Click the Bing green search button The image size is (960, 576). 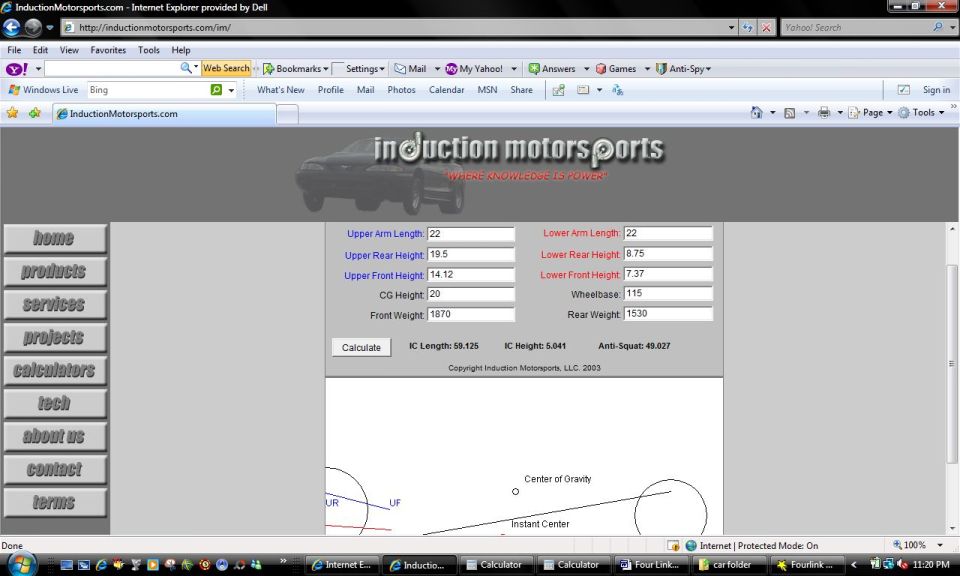pyautogui.click(x=216, y=90)
